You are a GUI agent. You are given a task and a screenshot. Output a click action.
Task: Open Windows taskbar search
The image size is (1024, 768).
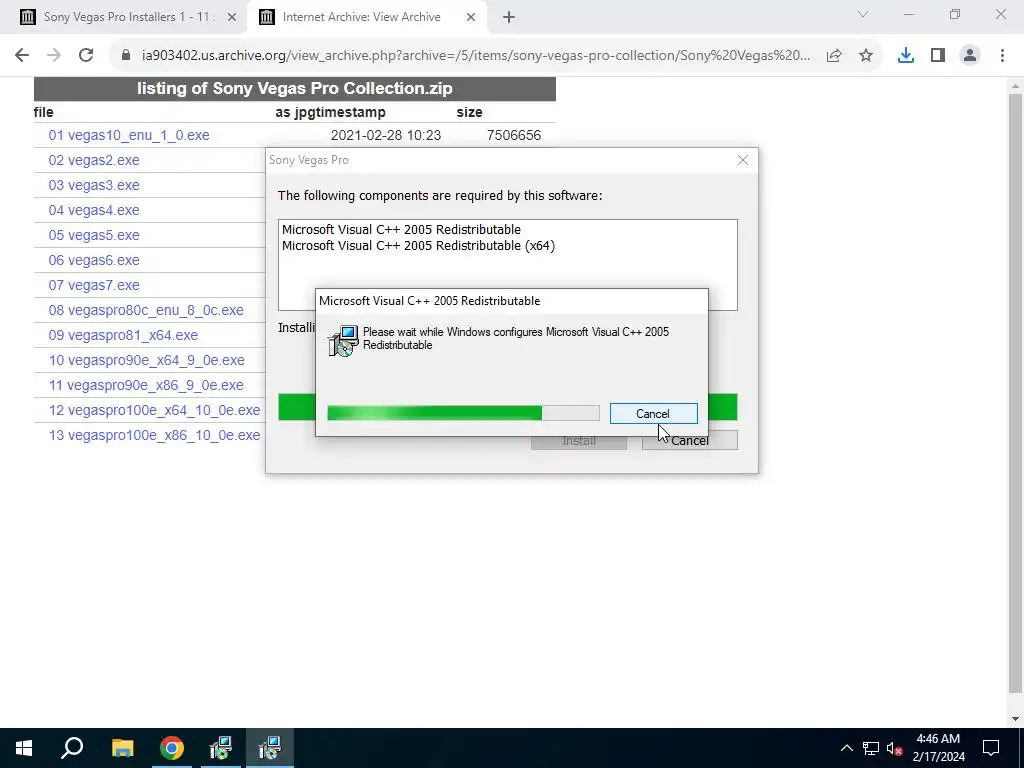(x=72, y=748)
